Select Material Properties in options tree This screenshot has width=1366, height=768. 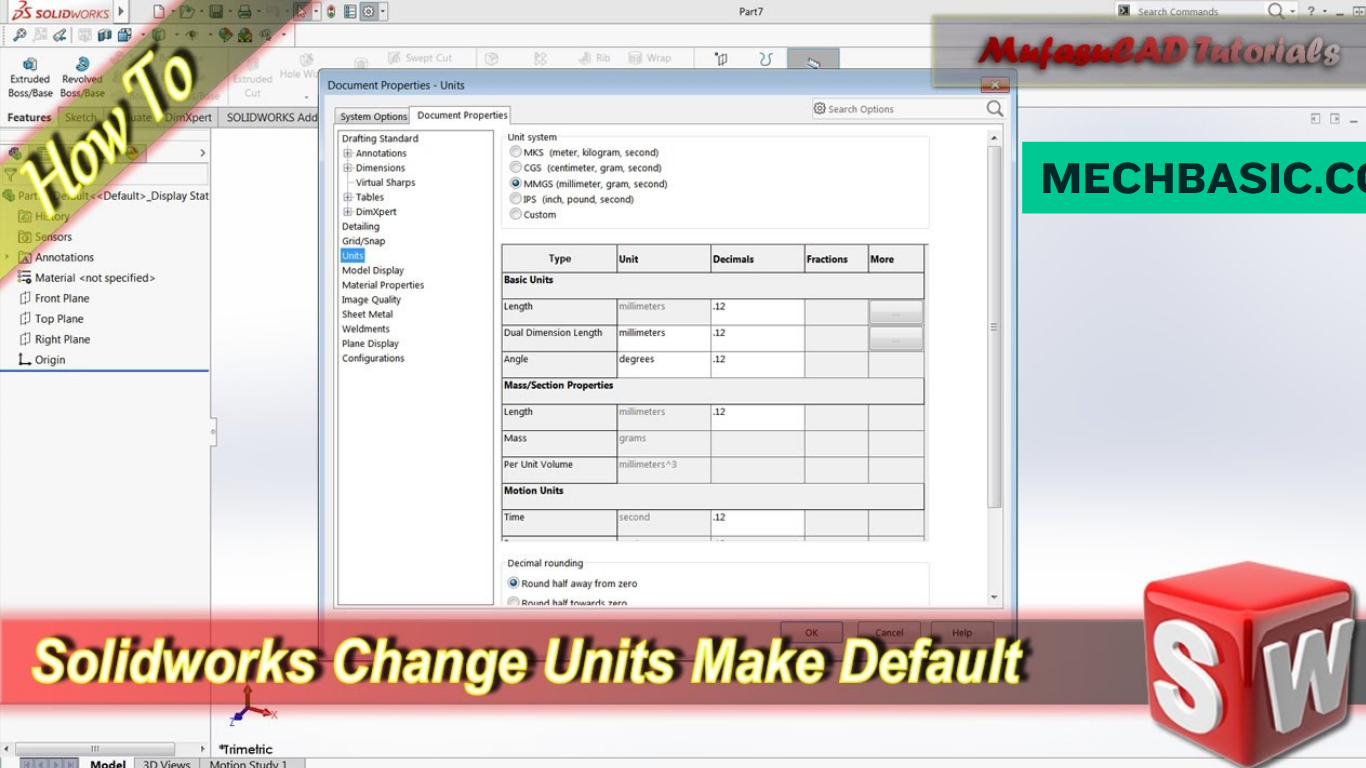(x=382, y=285)
